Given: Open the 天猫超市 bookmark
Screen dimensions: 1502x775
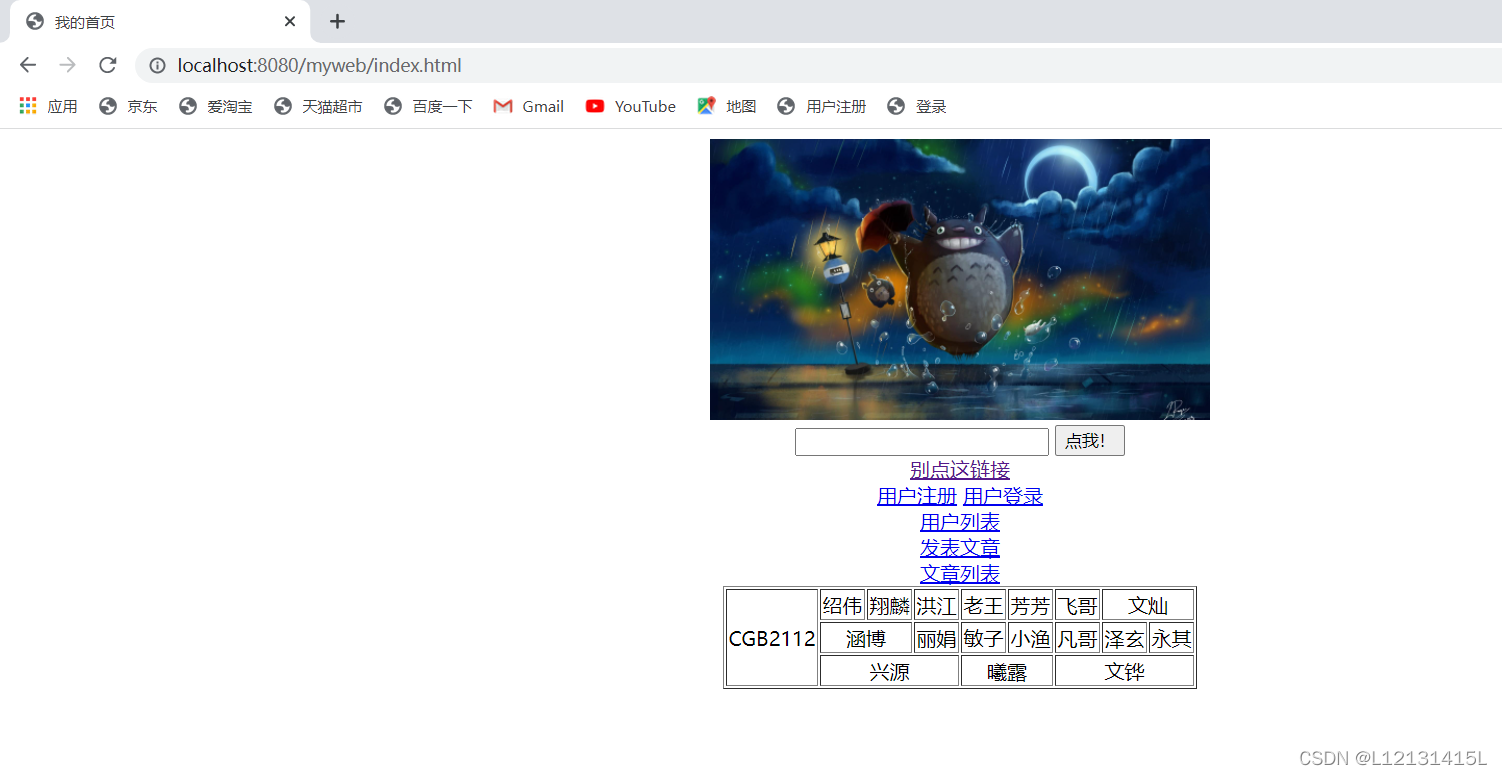Looking at the screenshot, I should [318, 106].
